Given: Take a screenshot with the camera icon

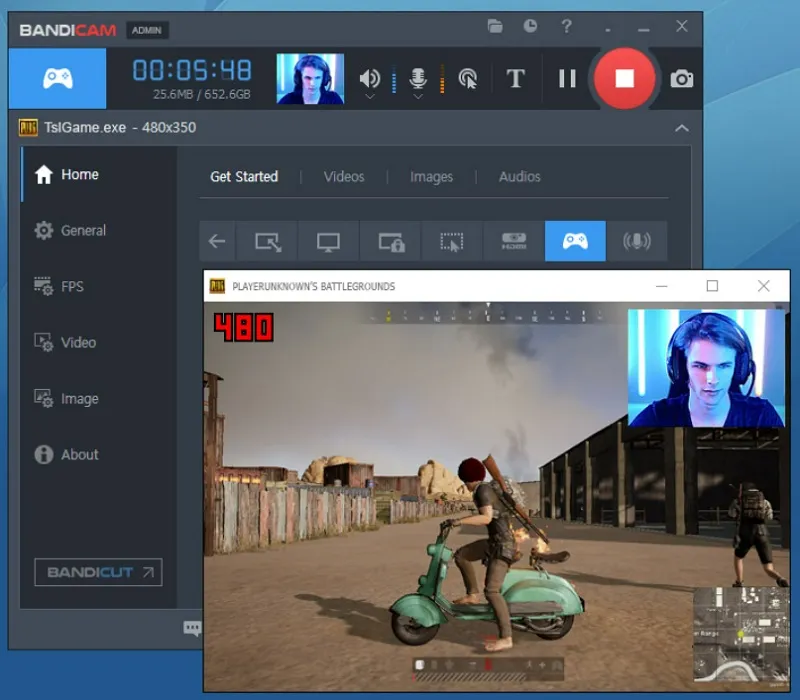Looking at the screenshot, I should 680,79.
